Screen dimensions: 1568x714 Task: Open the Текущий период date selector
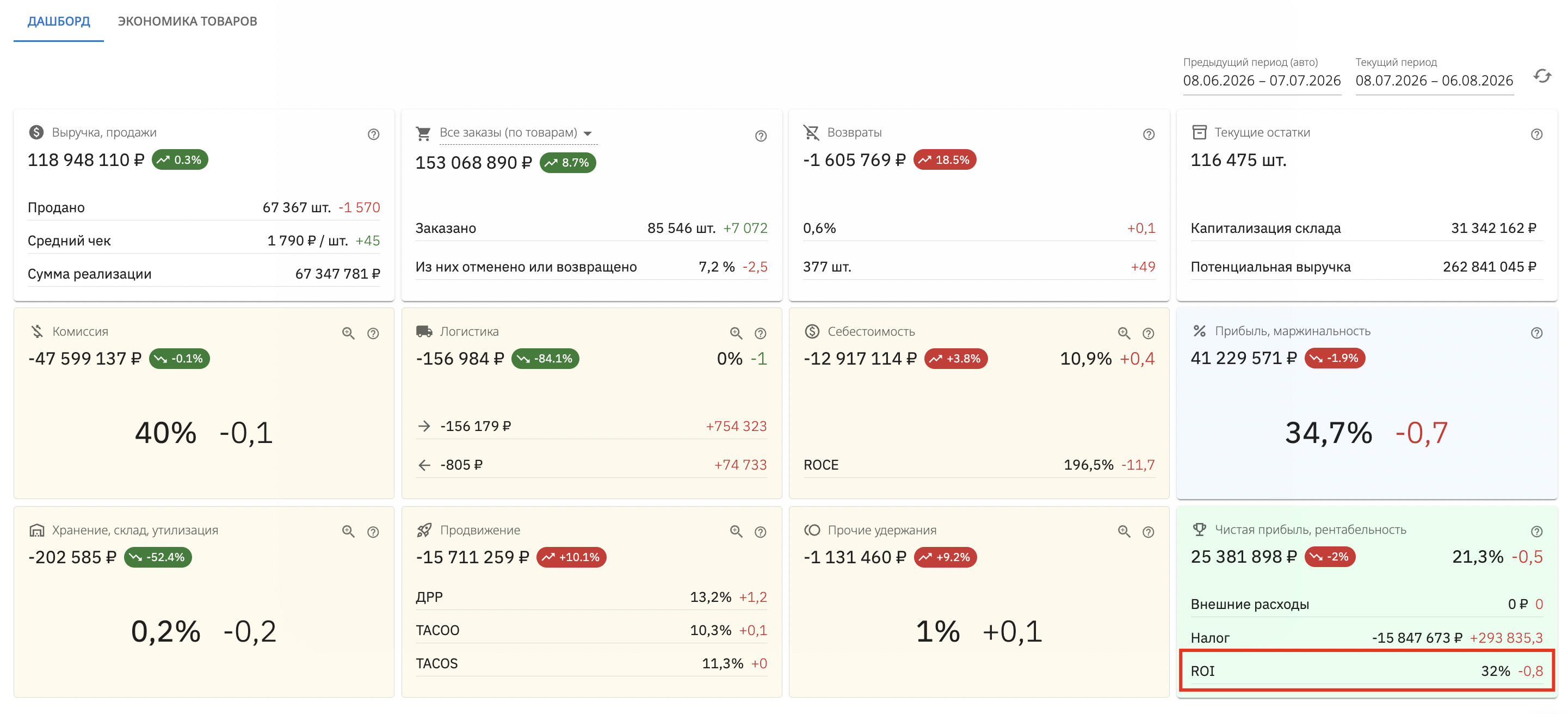pos(1434,81)
